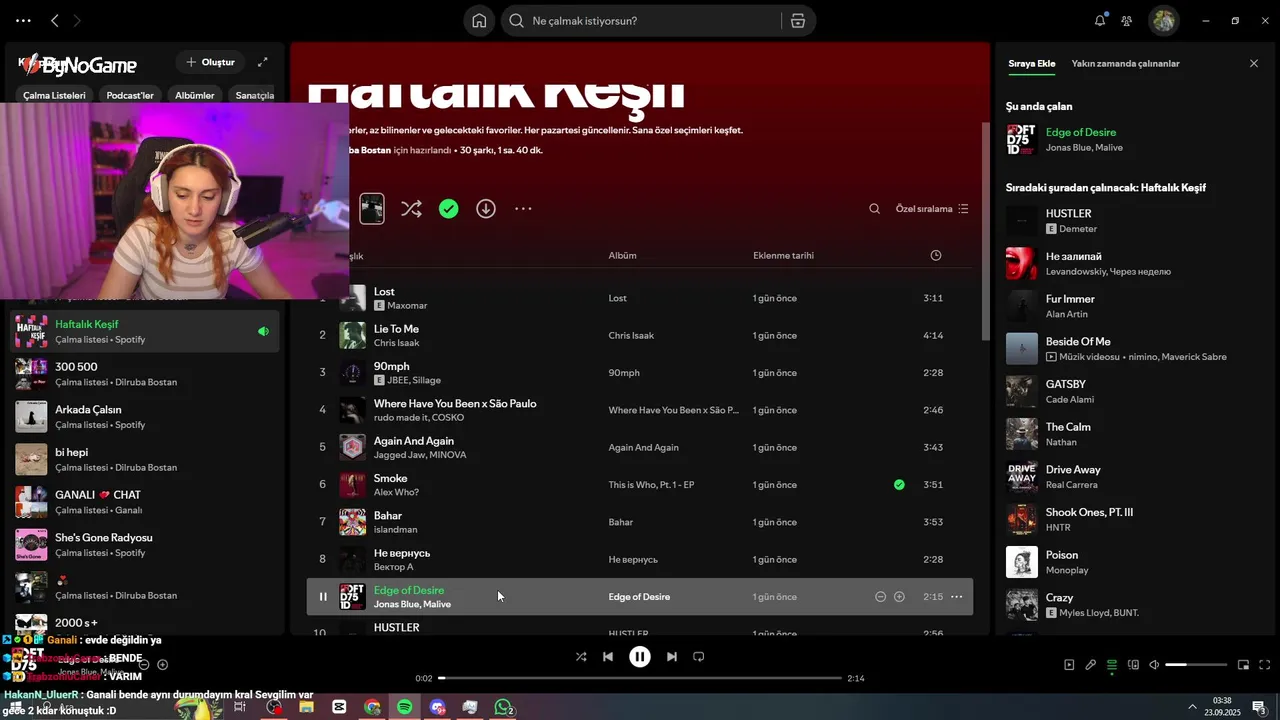The image size is (1280, 720).
Task: Sort by duration clock header
Action: coord(936,255)
